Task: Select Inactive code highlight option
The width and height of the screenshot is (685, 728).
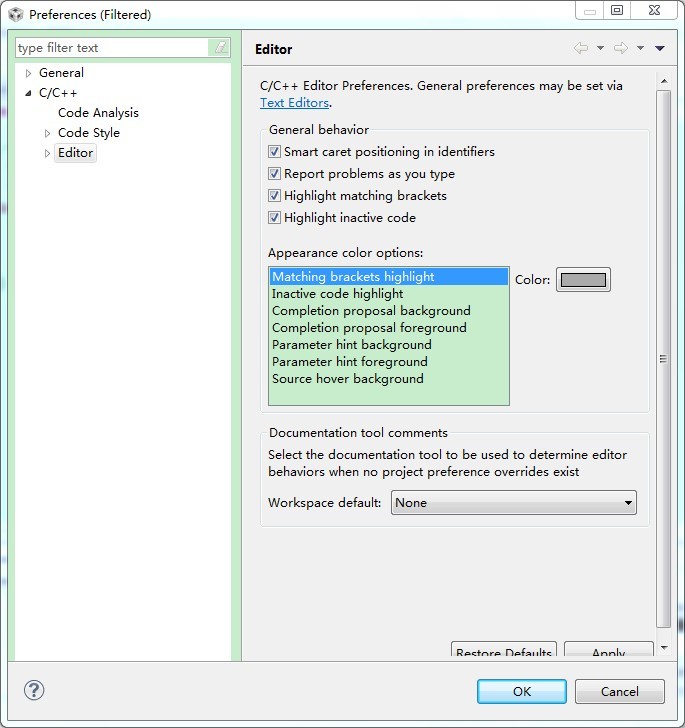Action: pyautogui.click(x=389, y=294)
